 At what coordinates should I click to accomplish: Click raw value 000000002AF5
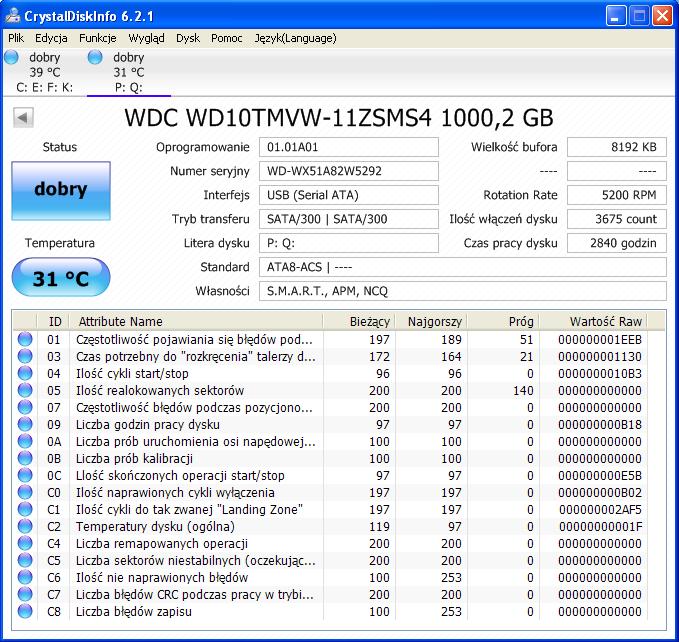click(x=600, y=510)
